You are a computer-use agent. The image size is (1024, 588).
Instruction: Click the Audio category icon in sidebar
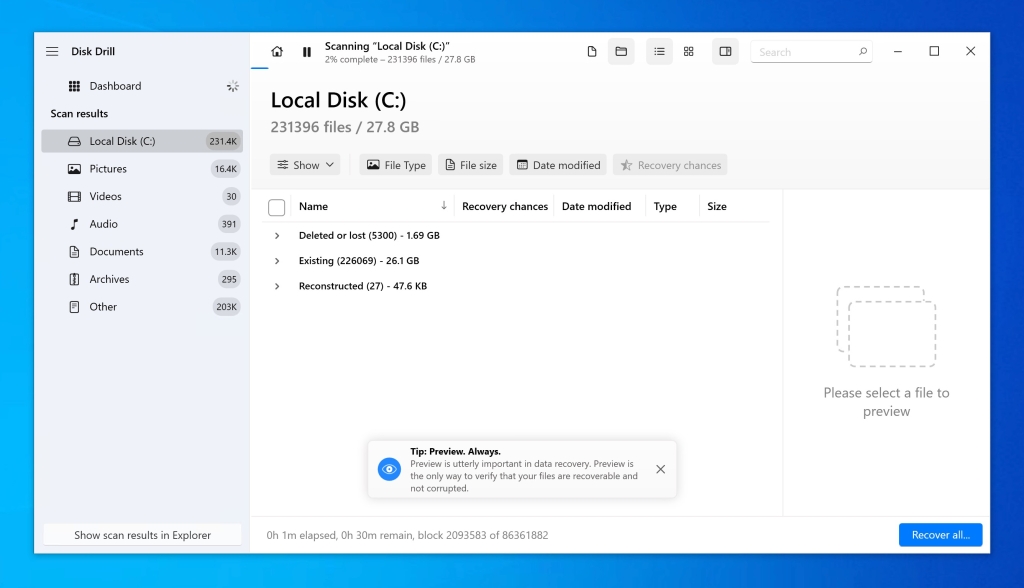[x=74, y=224]
